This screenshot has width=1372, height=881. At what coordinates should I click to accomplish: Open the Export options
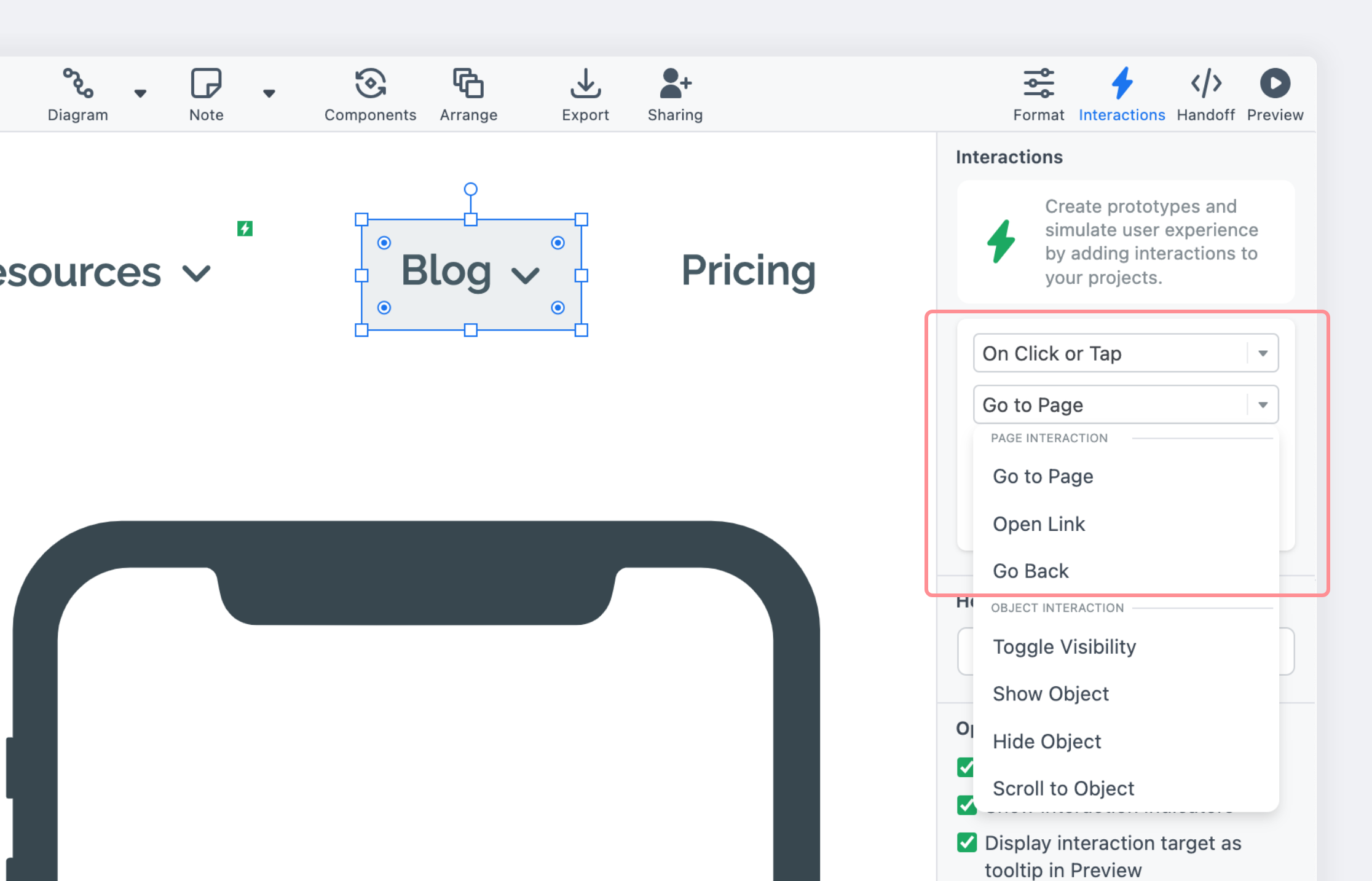pos(585,93)
